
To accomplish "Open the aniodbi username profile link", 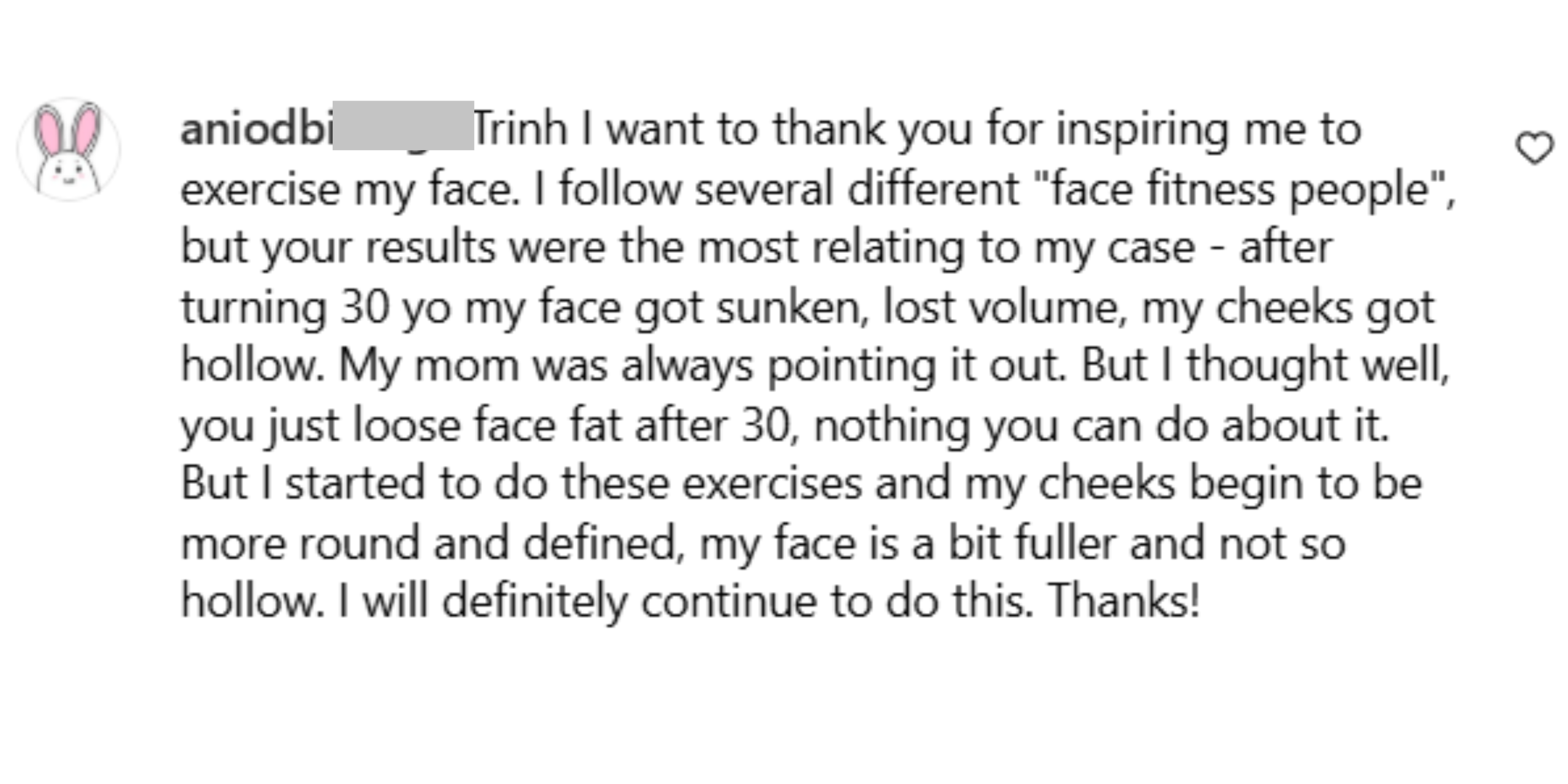I will click(x=256, y=129).
